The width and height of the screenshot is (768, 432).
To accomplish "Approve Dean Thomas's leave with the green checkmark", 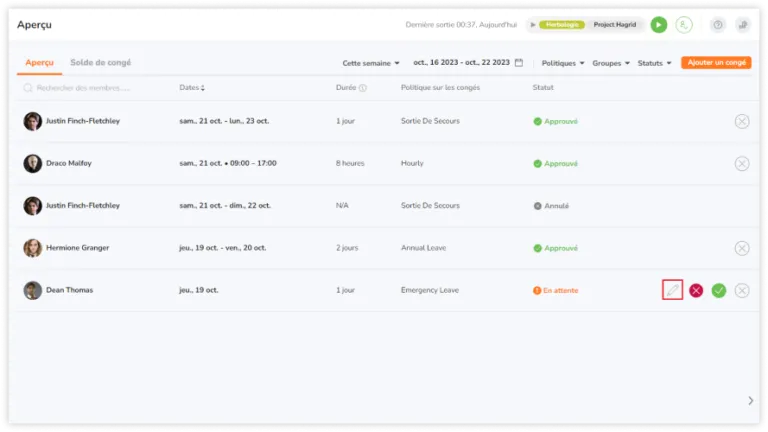I will pyautogui.click(x=719, y=290).
